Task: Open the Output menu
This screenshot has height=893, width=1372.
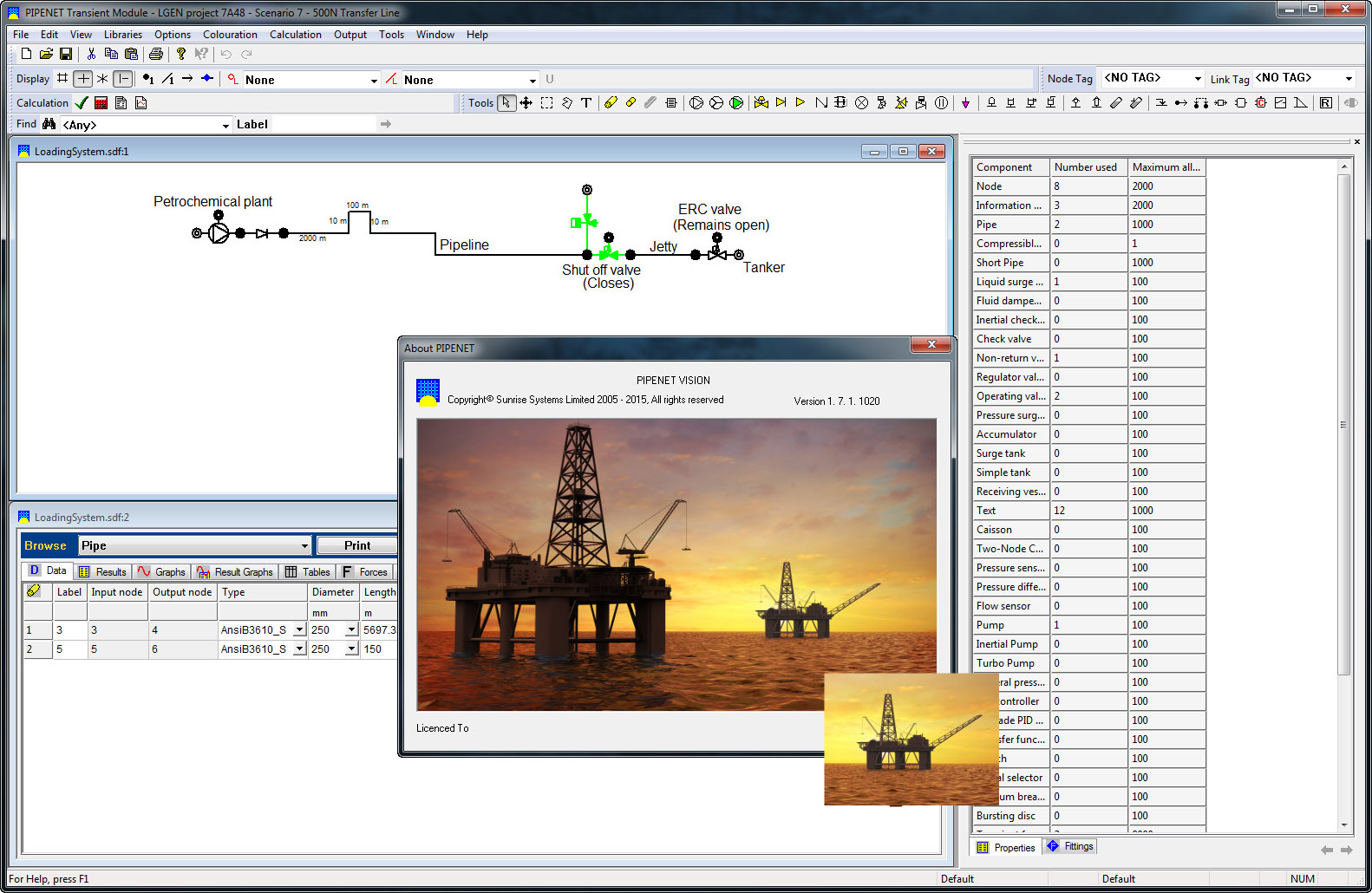Action: [350, 35]
